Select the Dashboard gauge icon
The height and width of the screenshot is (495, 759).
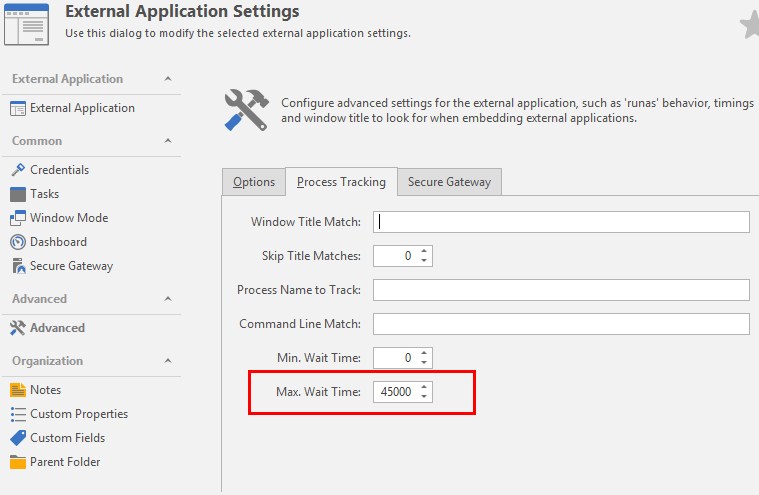pyautogui.click(x=18, y=242)
